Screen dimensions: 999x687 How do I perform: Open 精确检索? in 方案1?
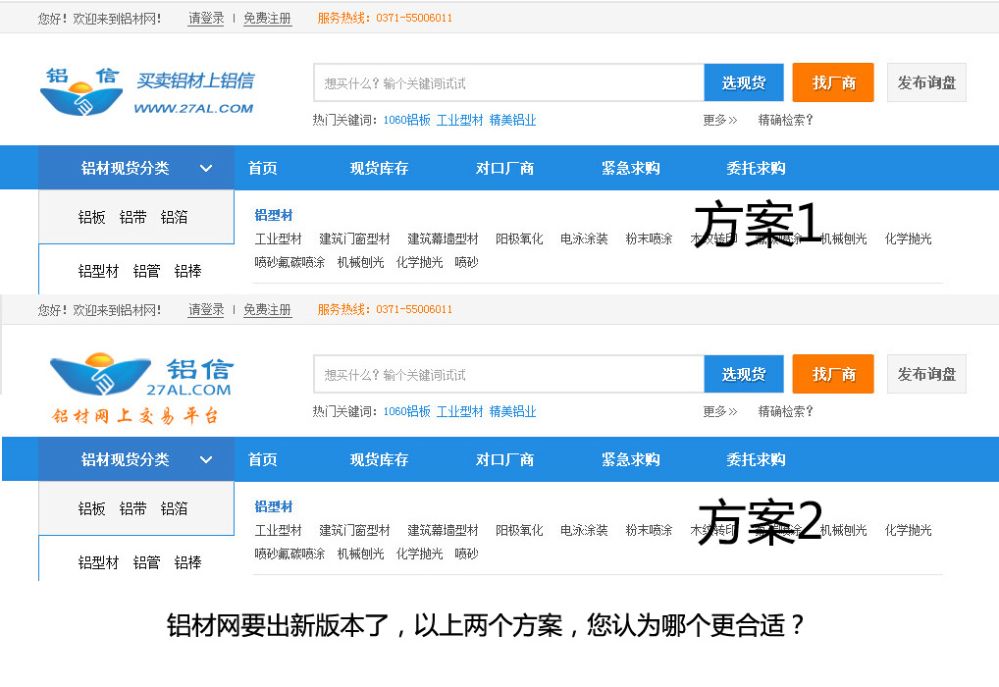coord(786,120)
